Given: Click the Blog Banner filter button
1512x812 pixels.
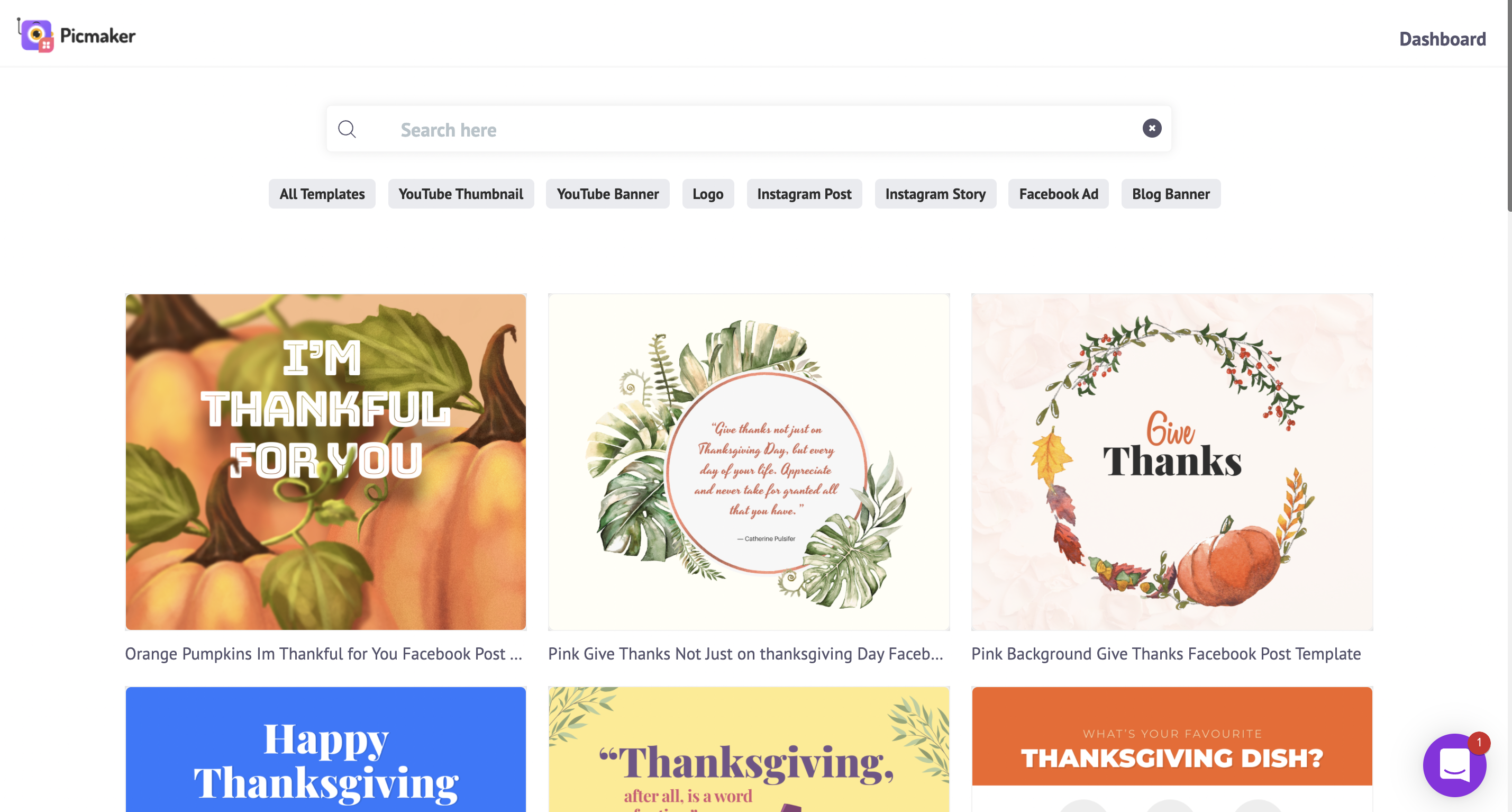Looking at the screenshot, I should coord(1171,193).
